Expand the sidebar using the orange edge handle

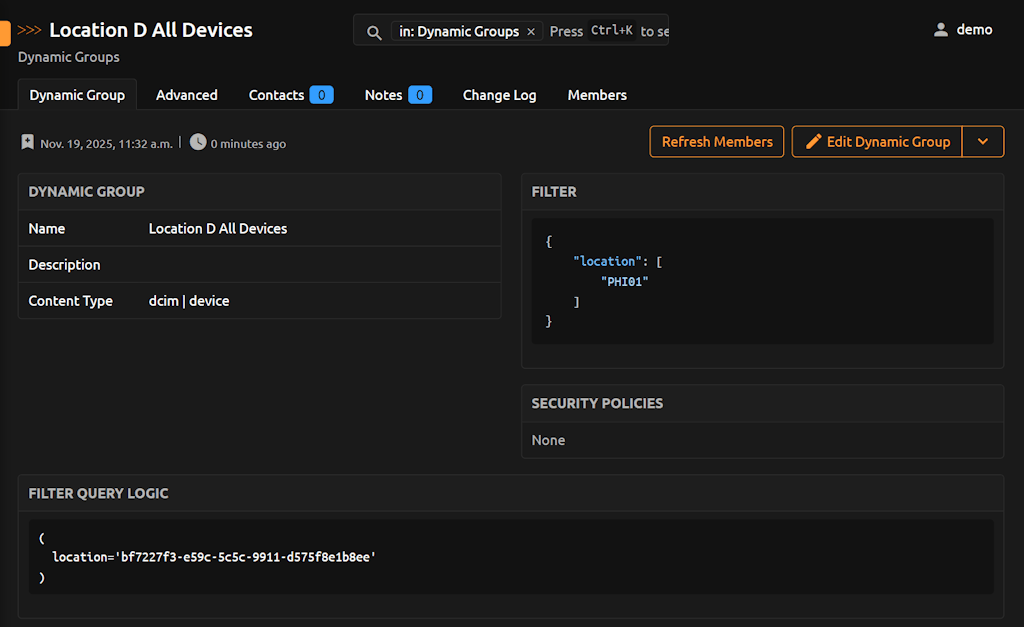point(5,32)
